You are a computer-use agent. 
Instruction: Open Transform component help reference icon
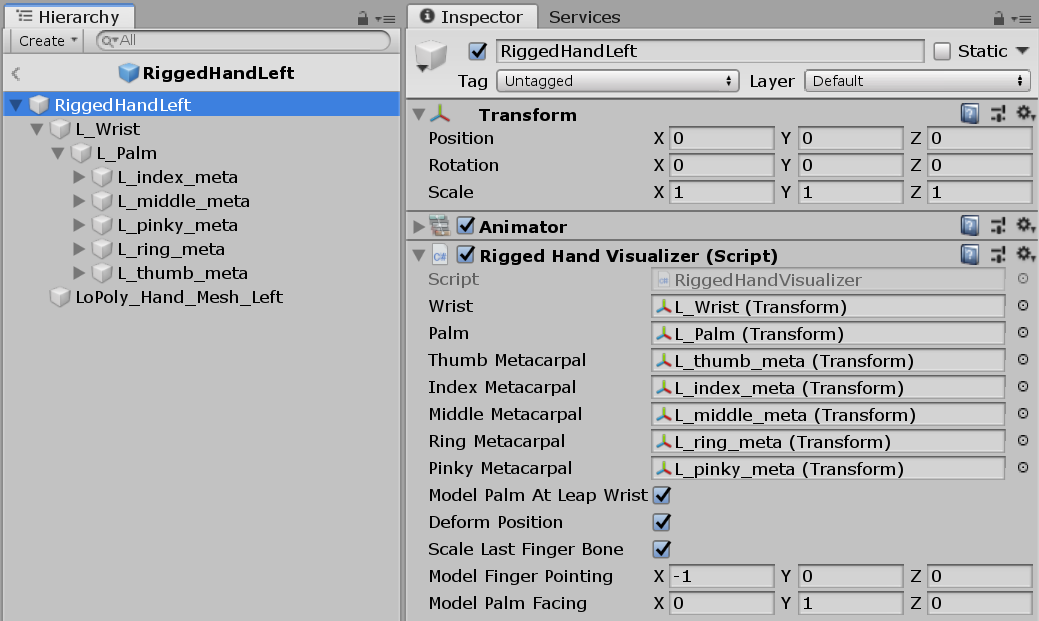(970, 114)
